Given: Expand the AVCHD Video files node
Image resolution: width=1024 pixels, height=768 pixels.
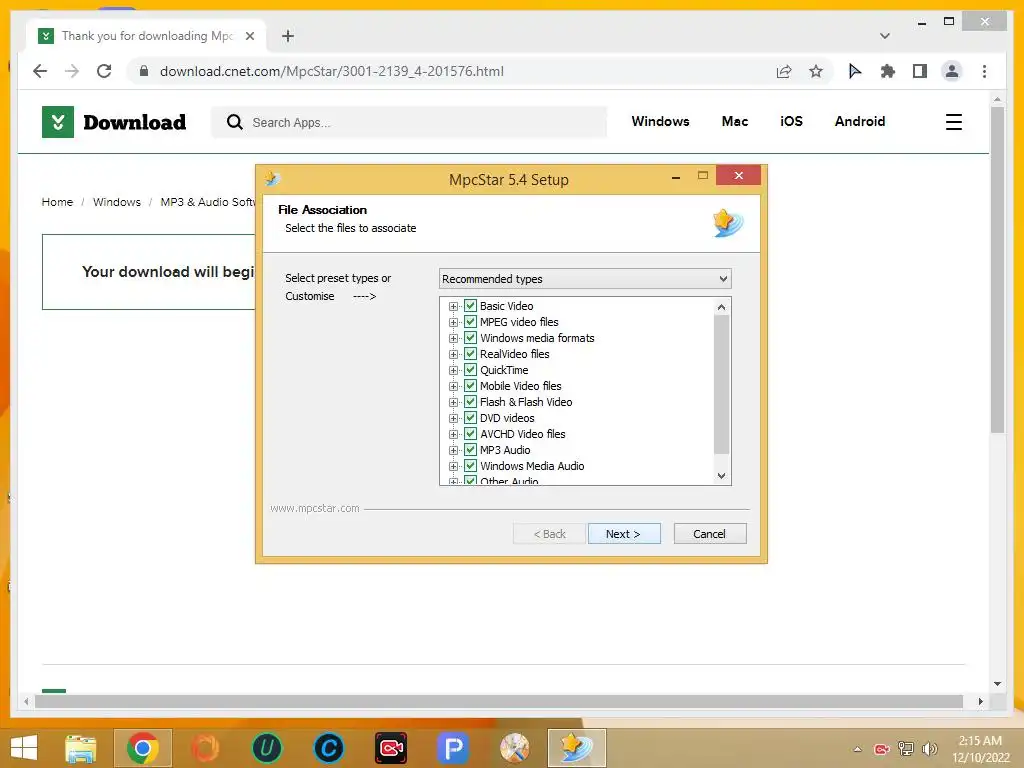Looking at the screenshot, I should [x=453, y=434].
